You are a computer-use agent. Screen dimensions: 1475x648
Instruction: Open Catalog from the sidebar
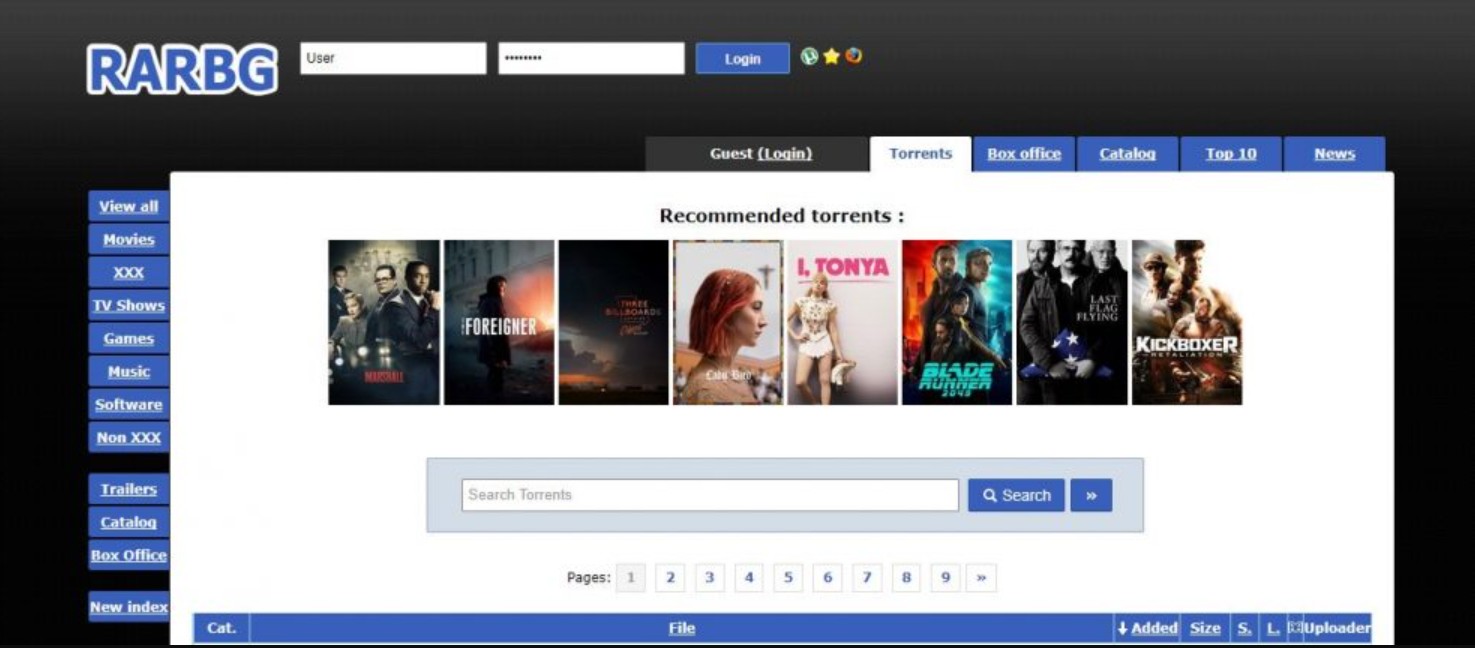point(129,522)
